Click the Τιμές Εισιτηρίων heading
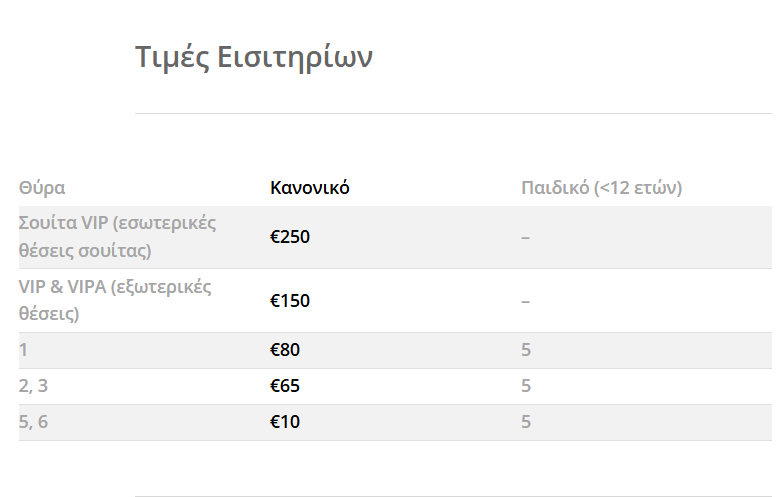The height and width of the screenshot is (497, 780). pyautogui.click(x=254, y=57)
